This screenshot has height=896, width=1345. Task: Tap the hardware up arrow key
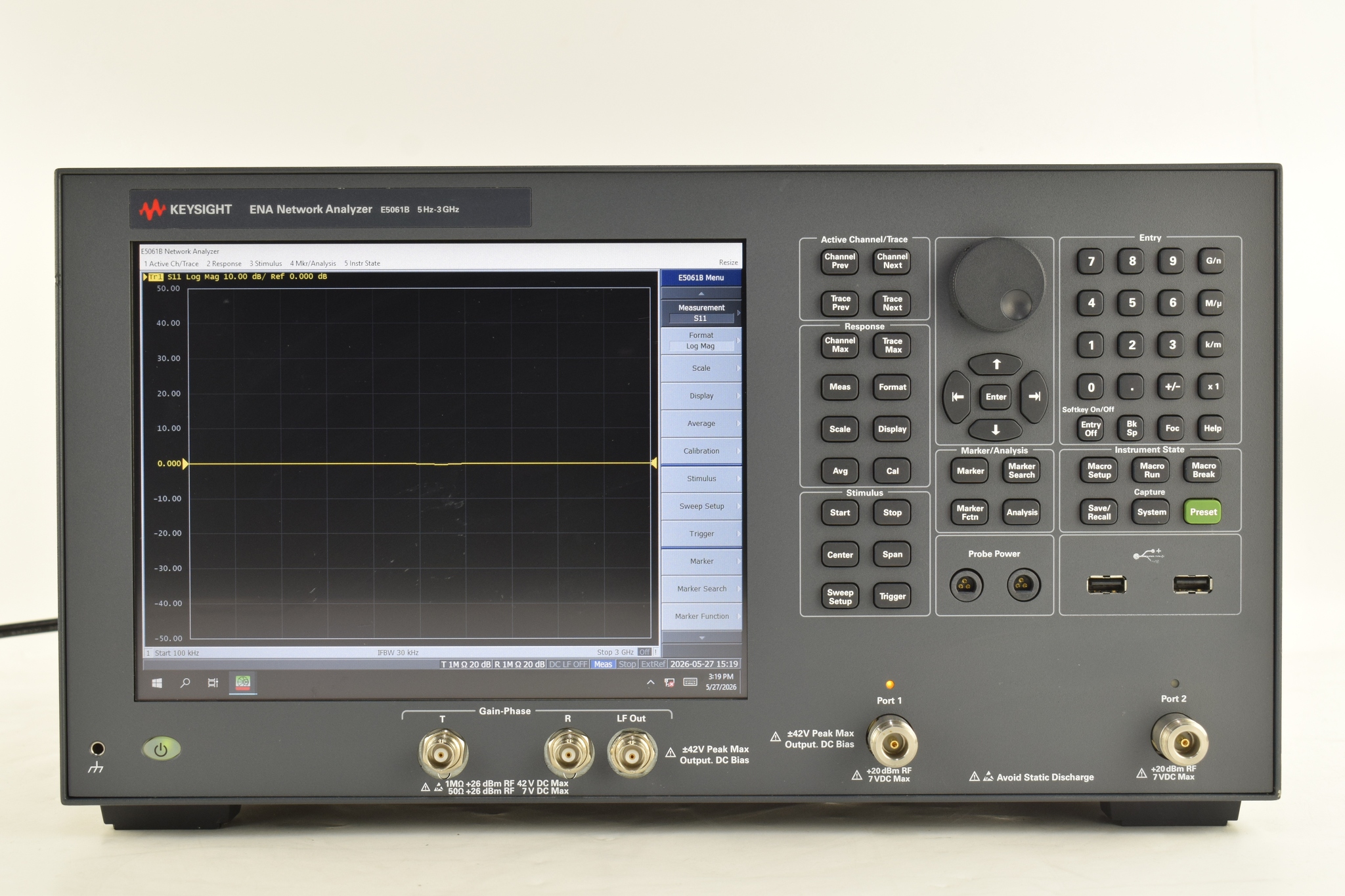996,364
